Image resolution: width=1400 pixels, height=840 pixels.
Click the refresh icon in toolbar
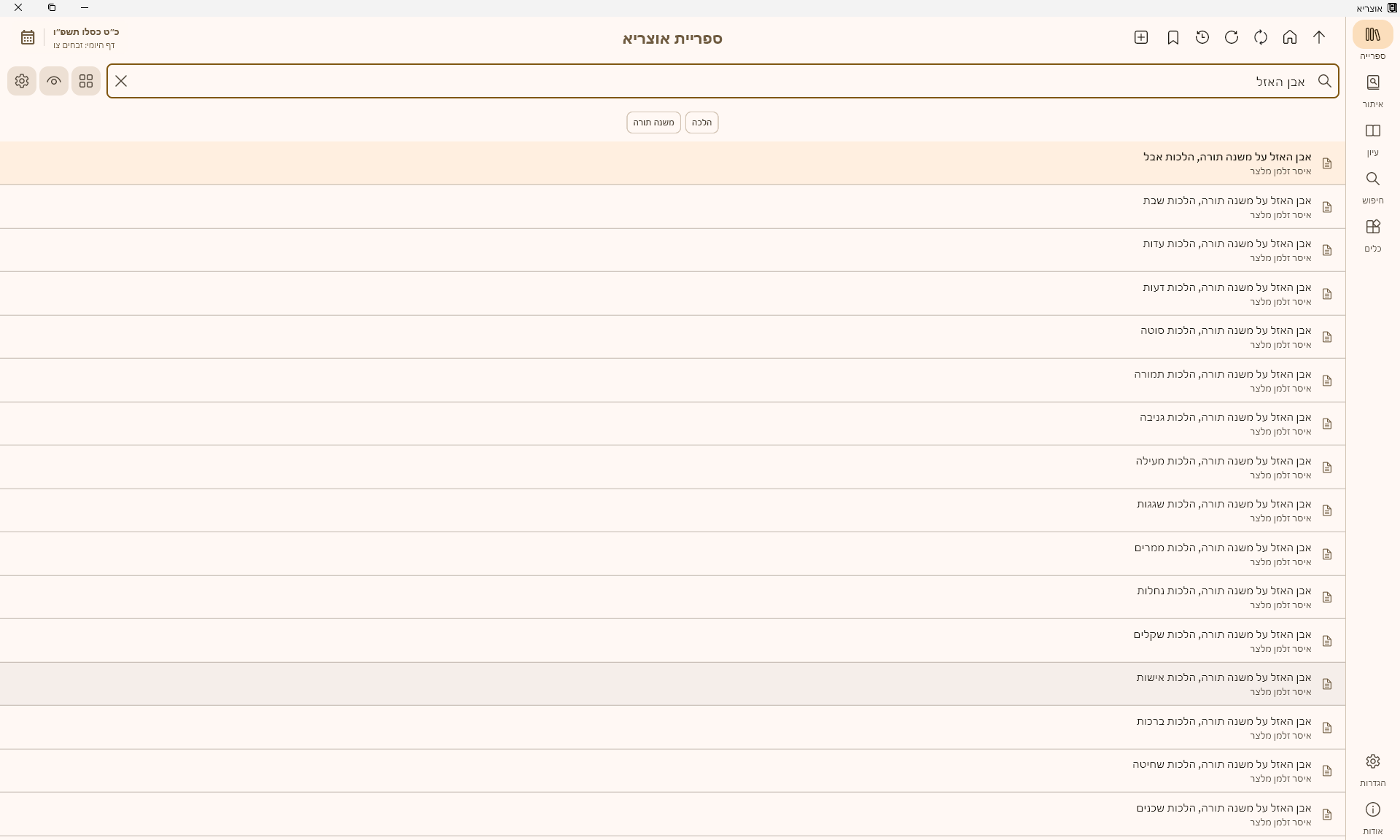[1232, 37]
